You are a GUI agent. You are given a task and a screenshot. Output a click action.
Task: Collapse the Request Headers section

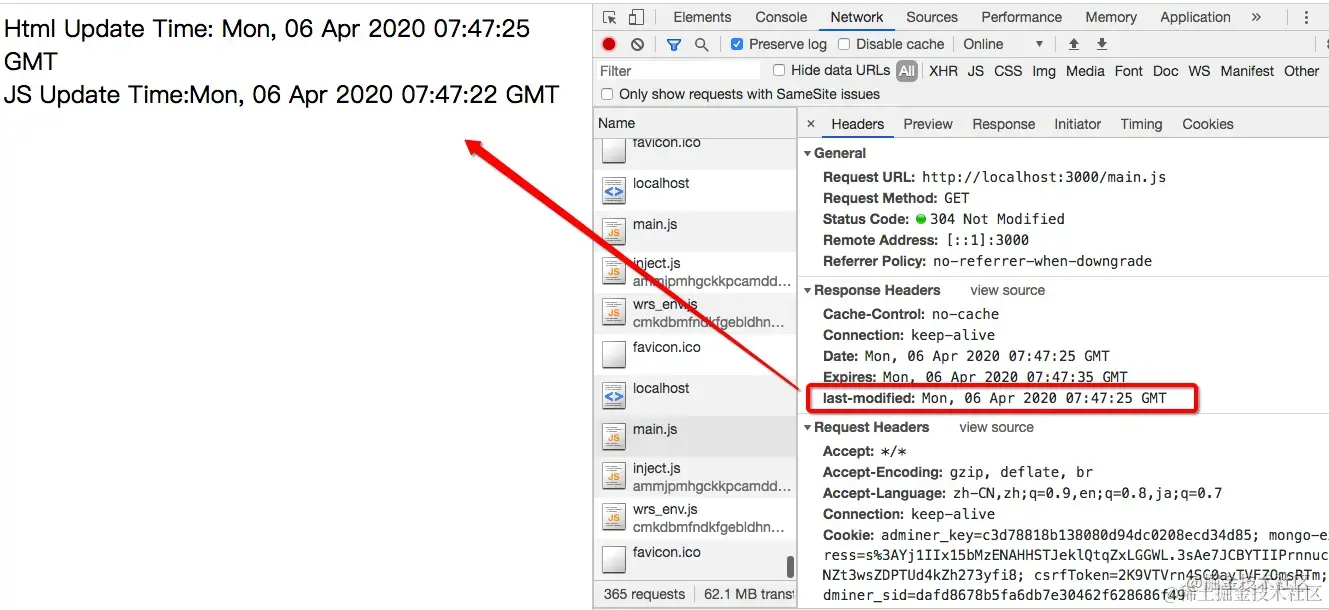(808, 428)
